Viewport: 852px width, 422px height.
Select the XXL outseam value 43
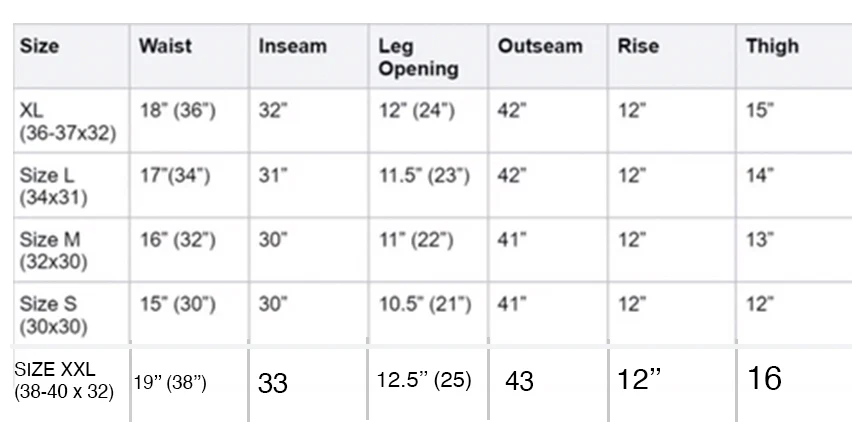point(519,381)
